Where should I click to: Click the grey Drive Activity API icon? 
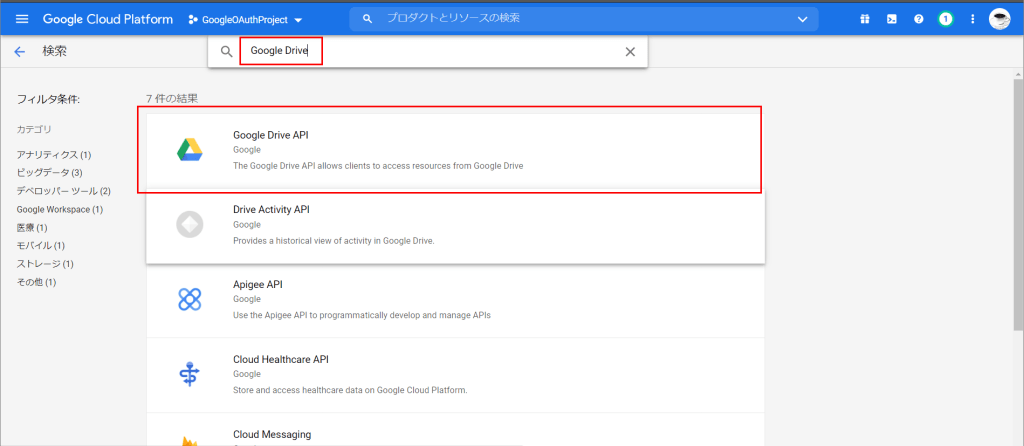189,225
